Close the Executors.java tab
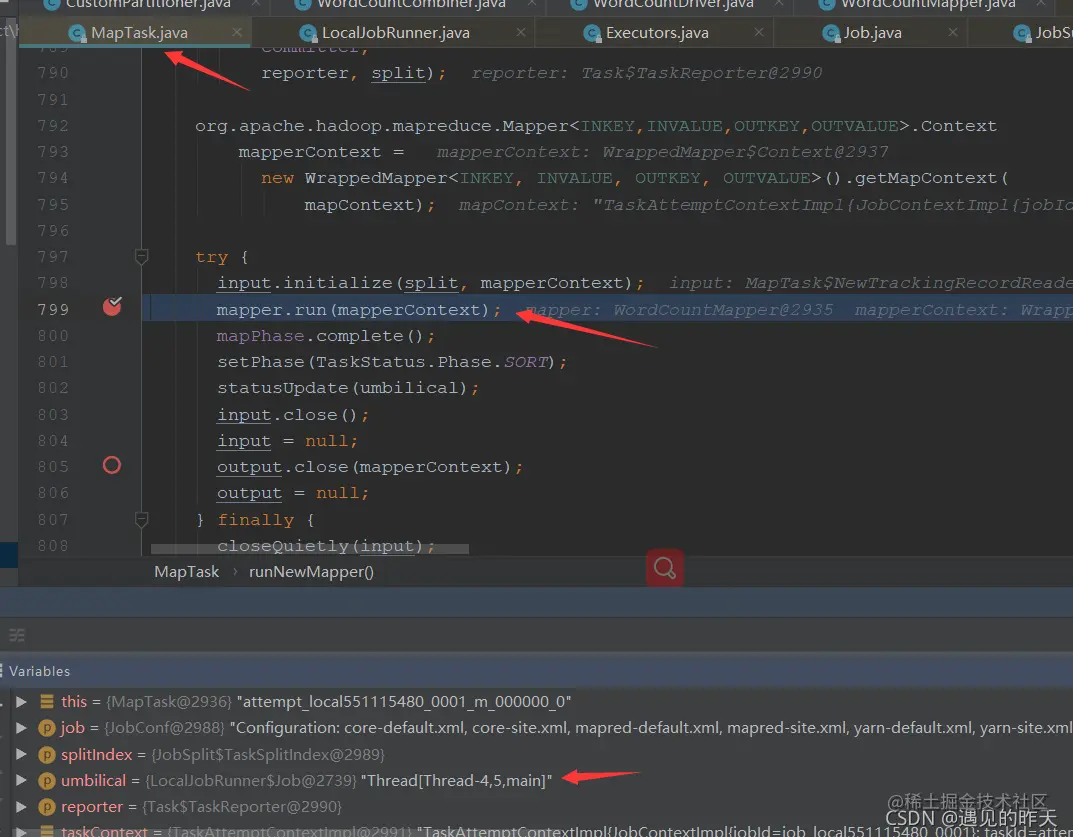Viewport: 1073px width, 837px height. coord(759,32)
